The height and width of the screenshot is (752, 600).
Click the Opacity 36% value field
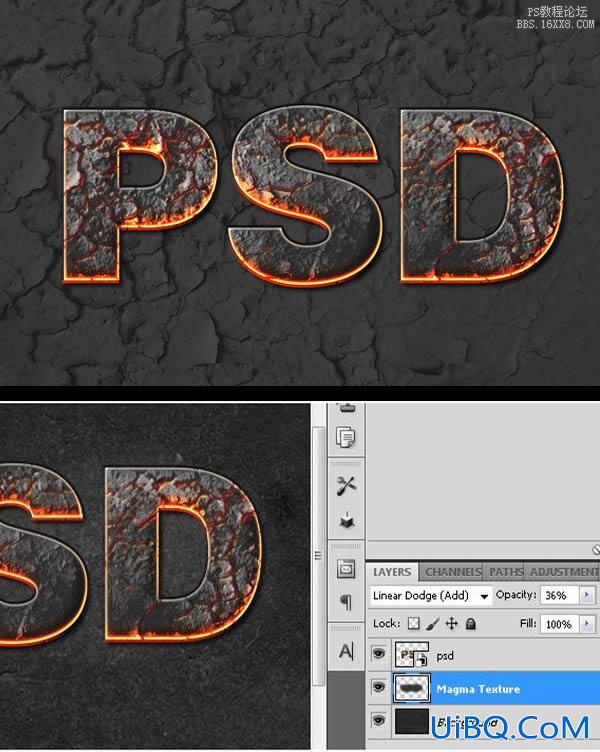click(x=560, y=596)
